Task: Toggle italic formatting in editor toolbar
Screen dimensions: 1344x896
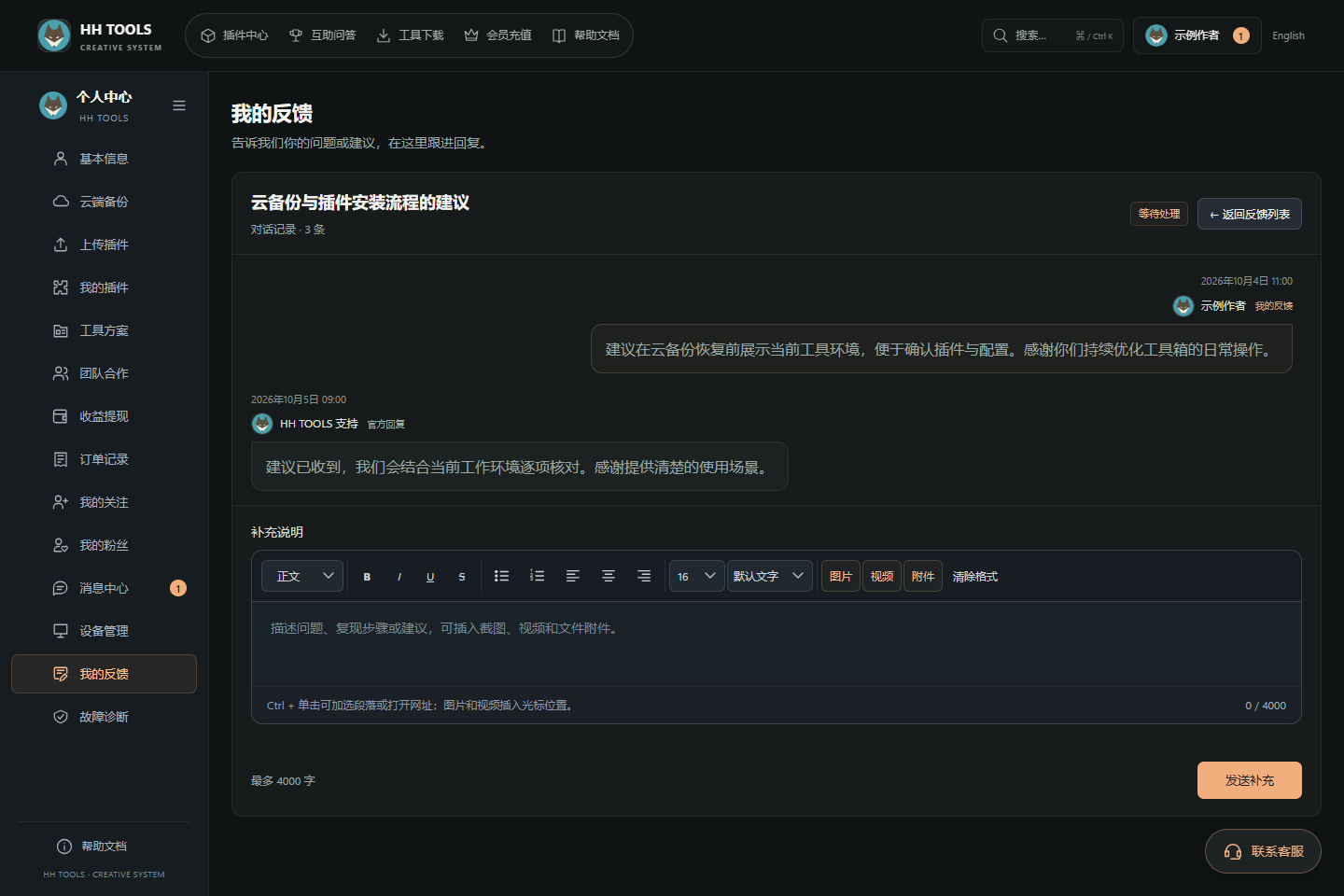Action: tap(399, 577)
